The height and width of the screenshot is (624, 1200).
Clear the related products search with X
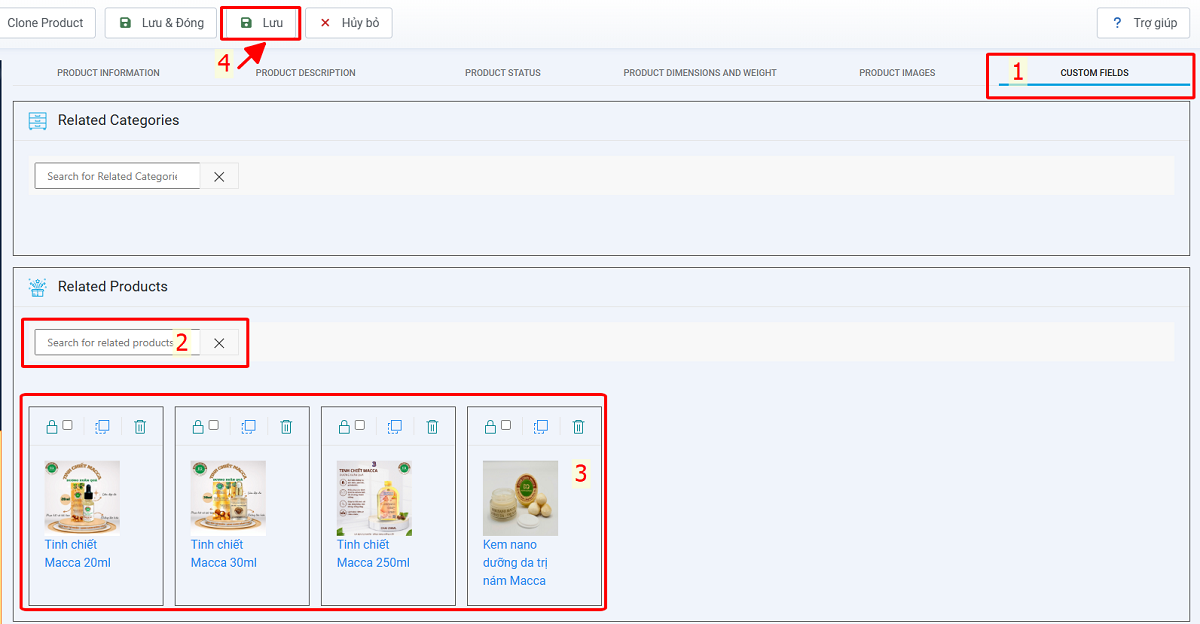[219, 343]
